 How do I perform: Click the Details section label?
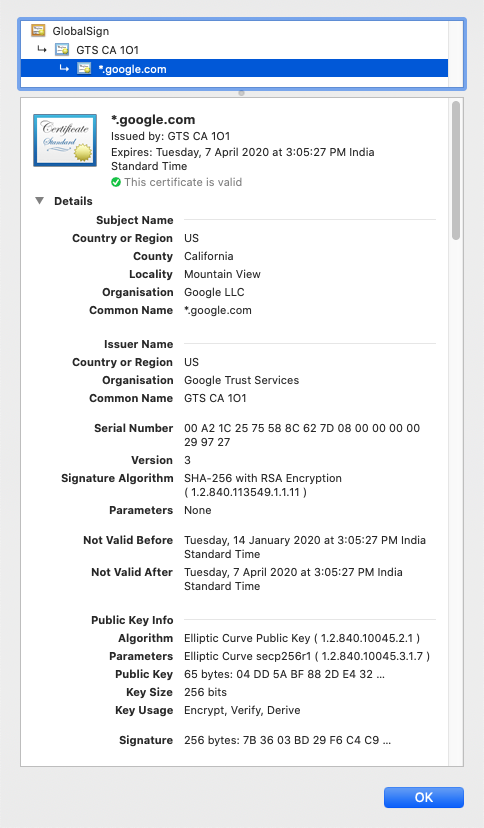[x=73, y=201]
